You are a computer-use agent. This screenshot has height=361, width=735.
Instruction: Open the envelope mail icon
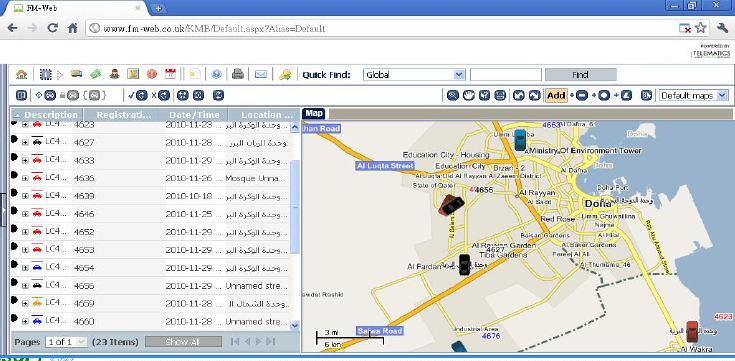[x=261, y=74]
